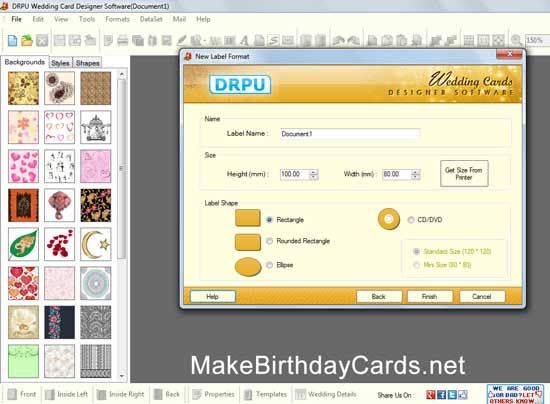
Task: Cancel the New Label Format dialog
Action: click(x=482, y=297)
